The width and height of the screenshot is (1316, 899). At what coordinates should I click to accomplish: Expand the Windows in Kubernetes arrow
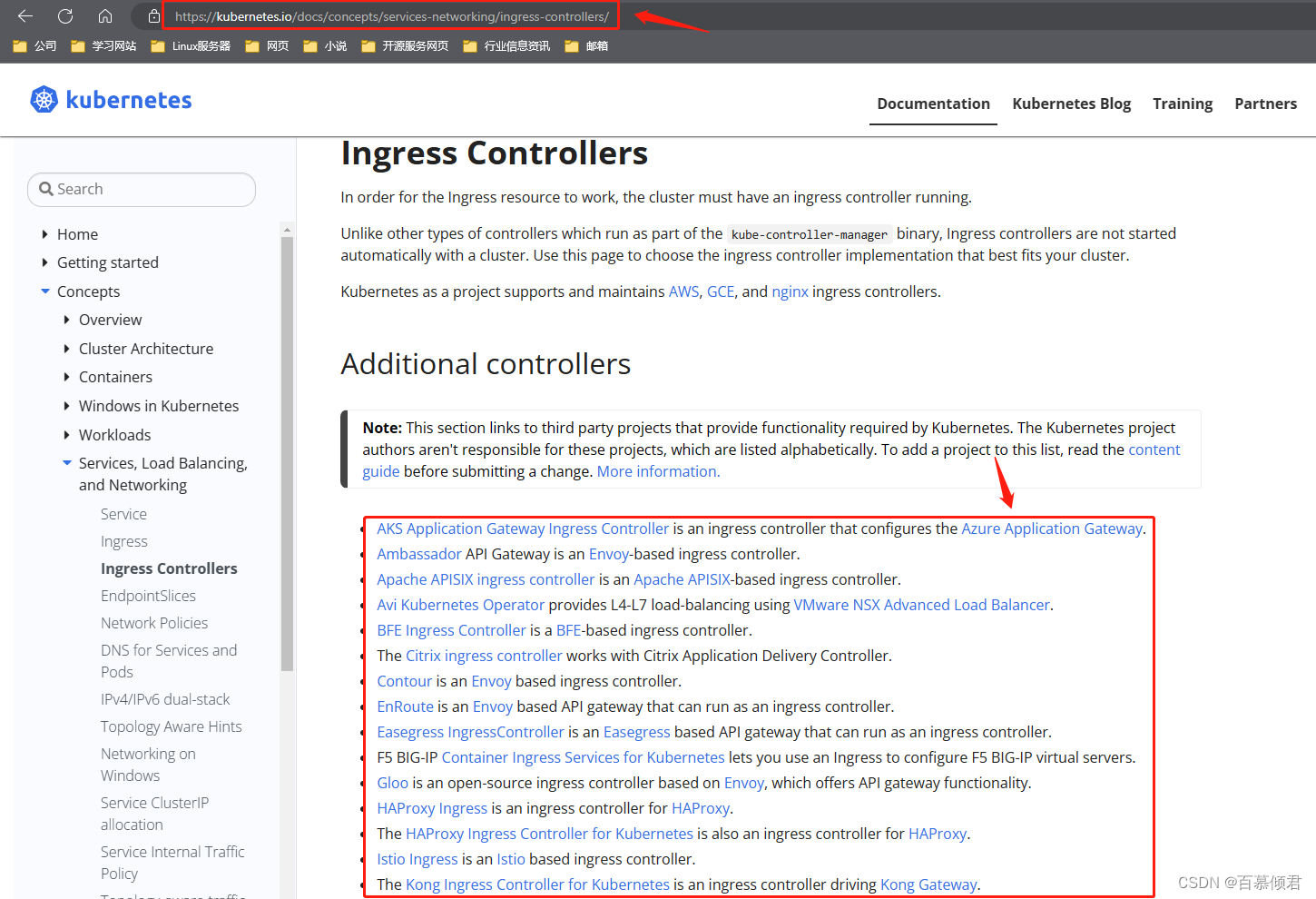(x=66, y=406)
